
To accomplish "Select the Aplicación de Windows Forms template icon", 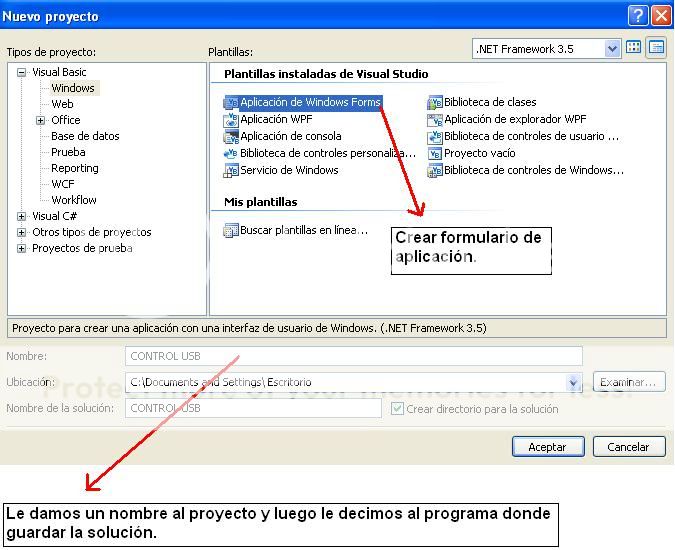I will point(231,102).
